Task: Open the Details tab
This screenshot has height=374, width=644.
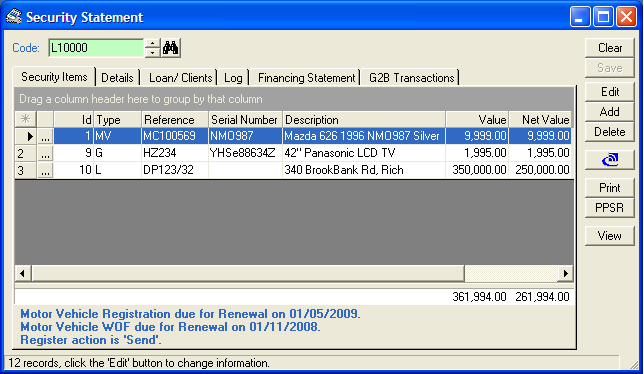Action: point(117,78)
